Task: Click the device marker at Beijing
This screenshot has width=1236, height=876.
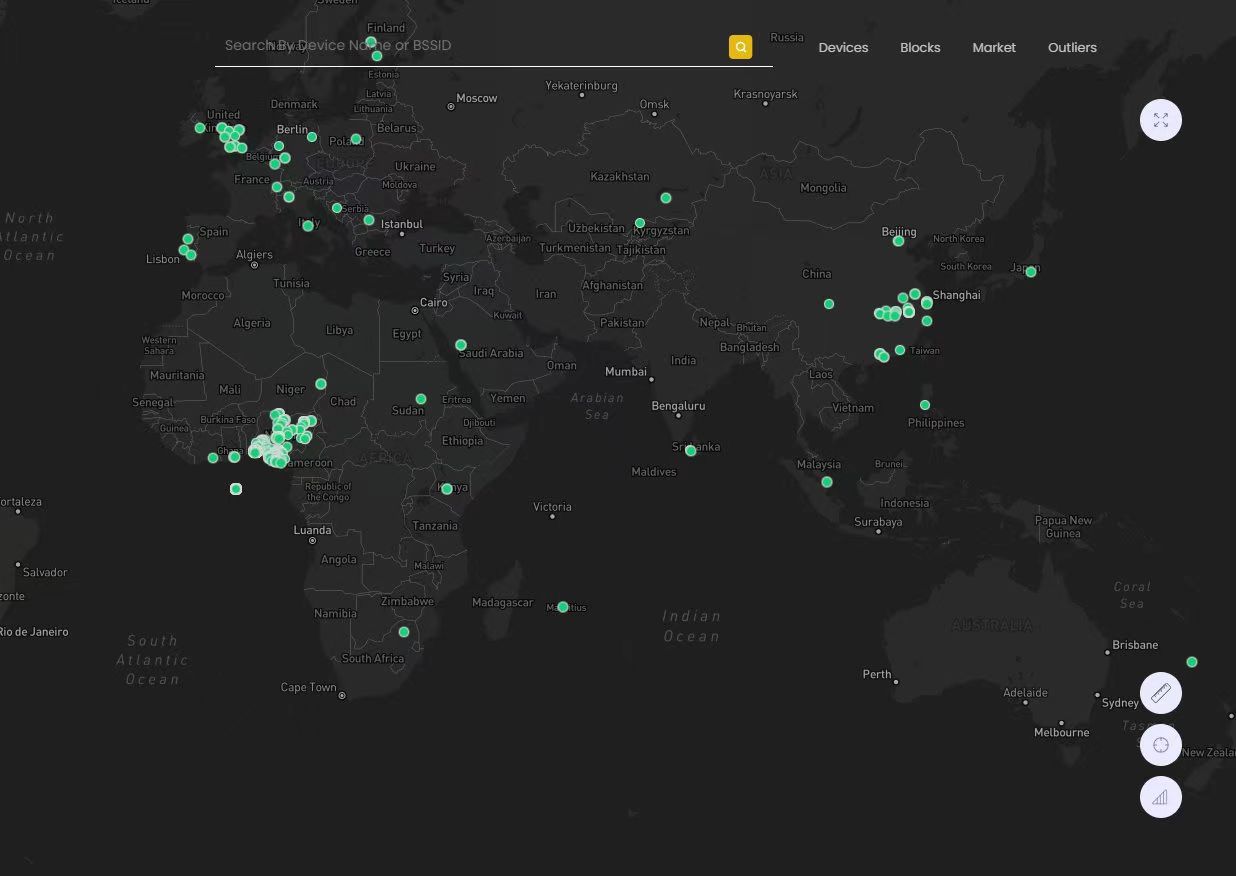Action: (x=898, y=241)
